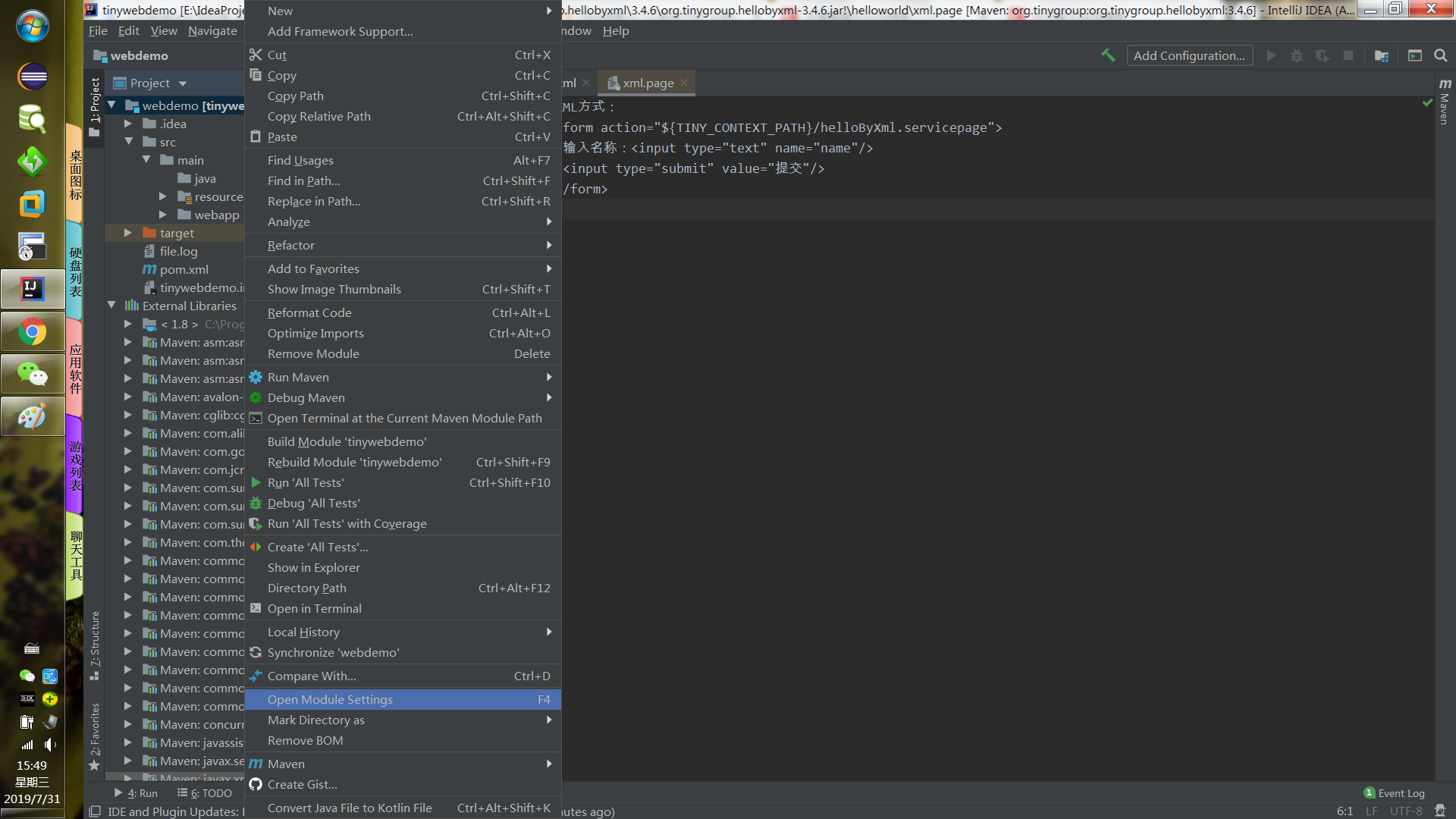Collapse the External Libraries node
Viewport: 1456px width, 819px height.
pyautogui.click(x=111, y=306)
